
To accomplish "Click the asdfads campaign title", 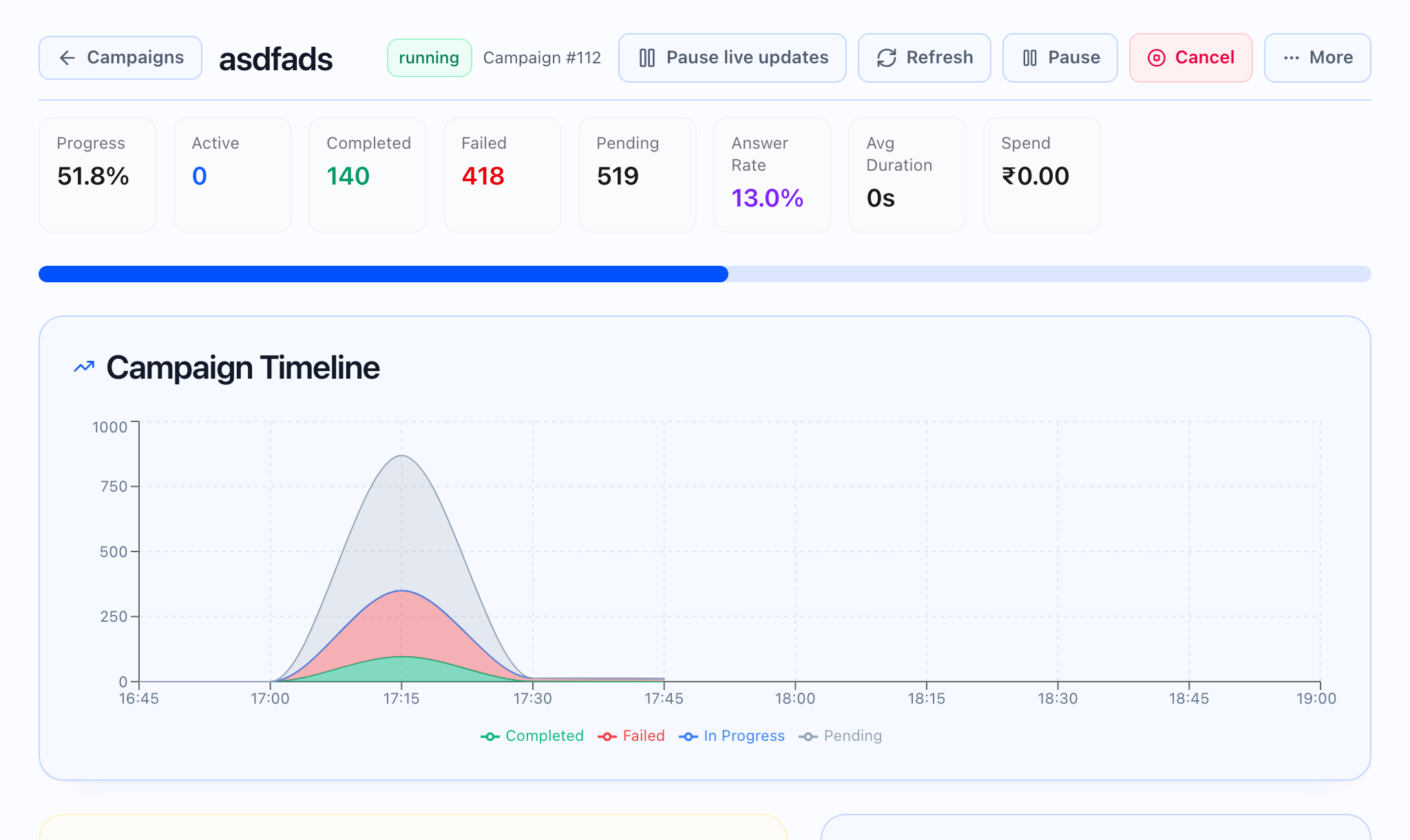I will [x=276, y=59].
